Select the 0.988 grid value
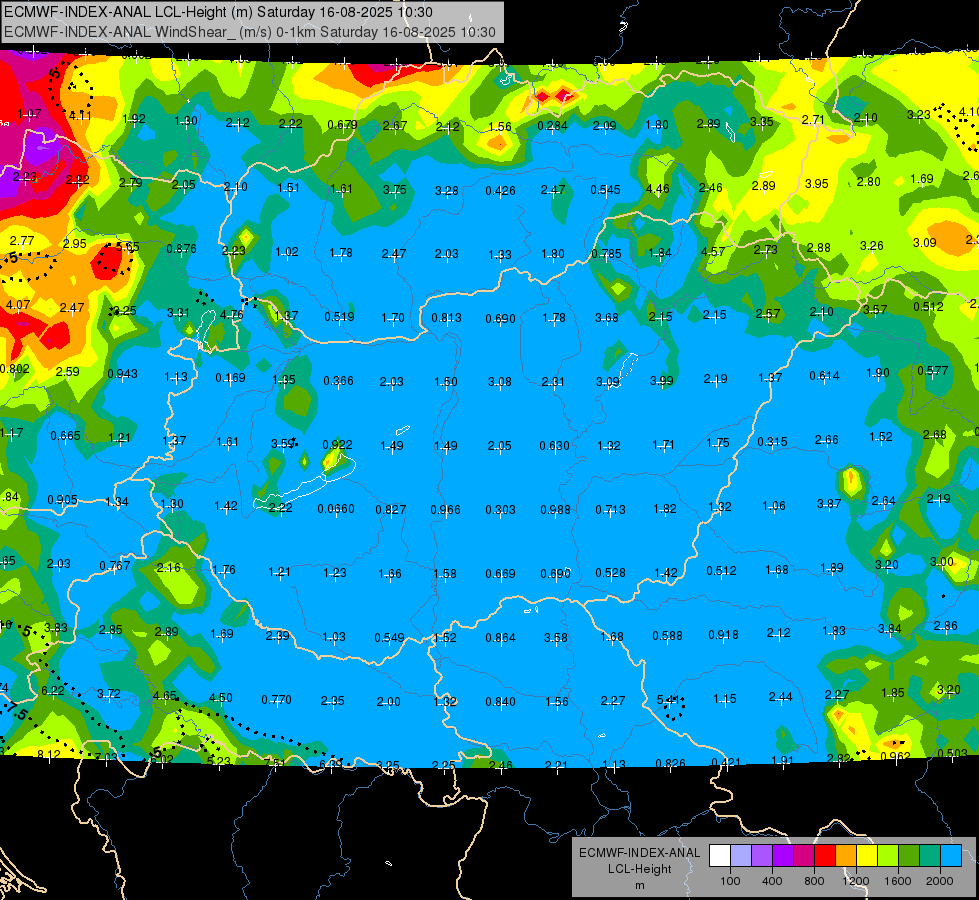The image size is (979, 900). [556, 510]
